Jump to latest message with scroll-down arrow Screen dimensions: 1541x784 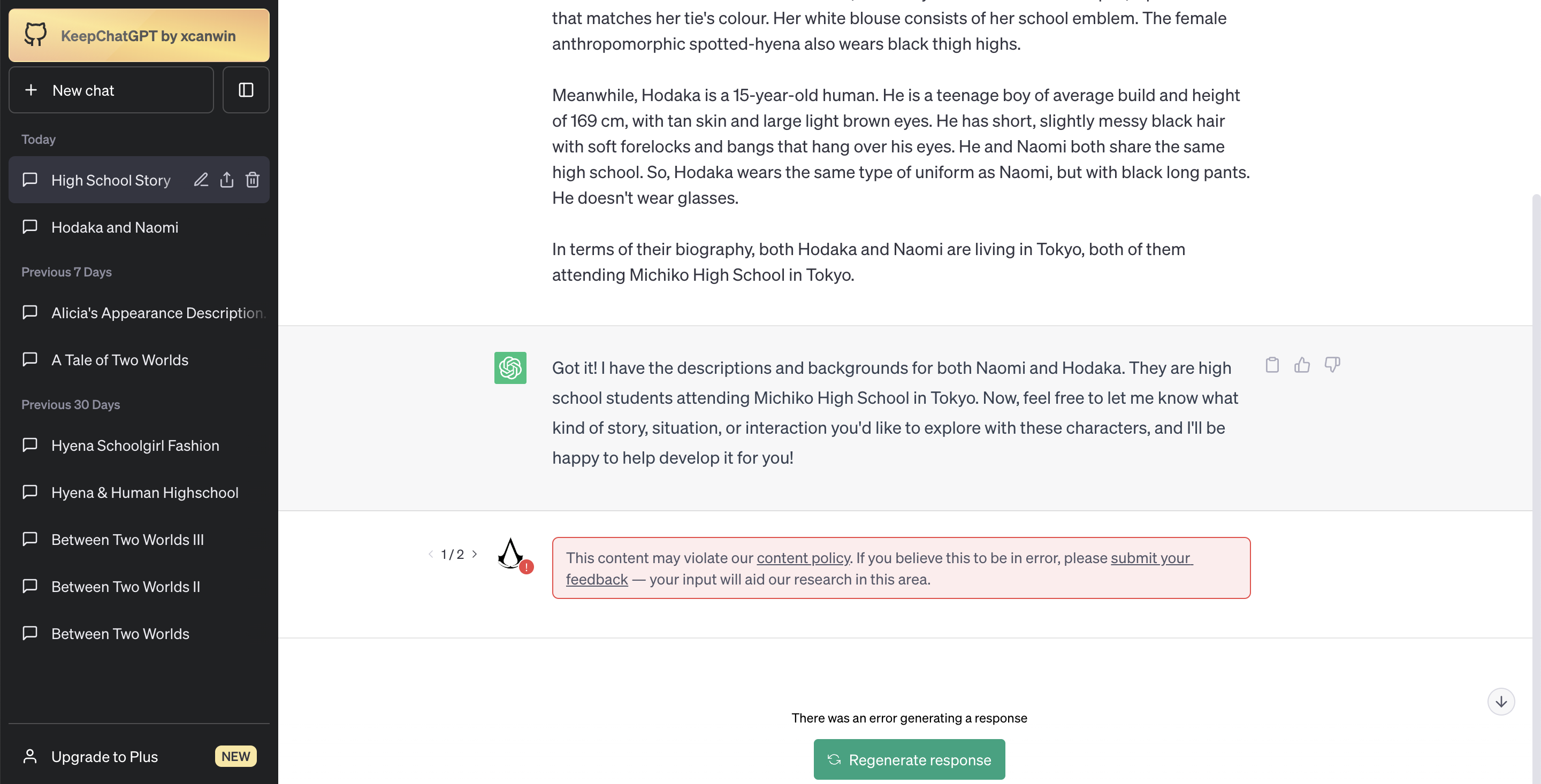coord(1501,701)
